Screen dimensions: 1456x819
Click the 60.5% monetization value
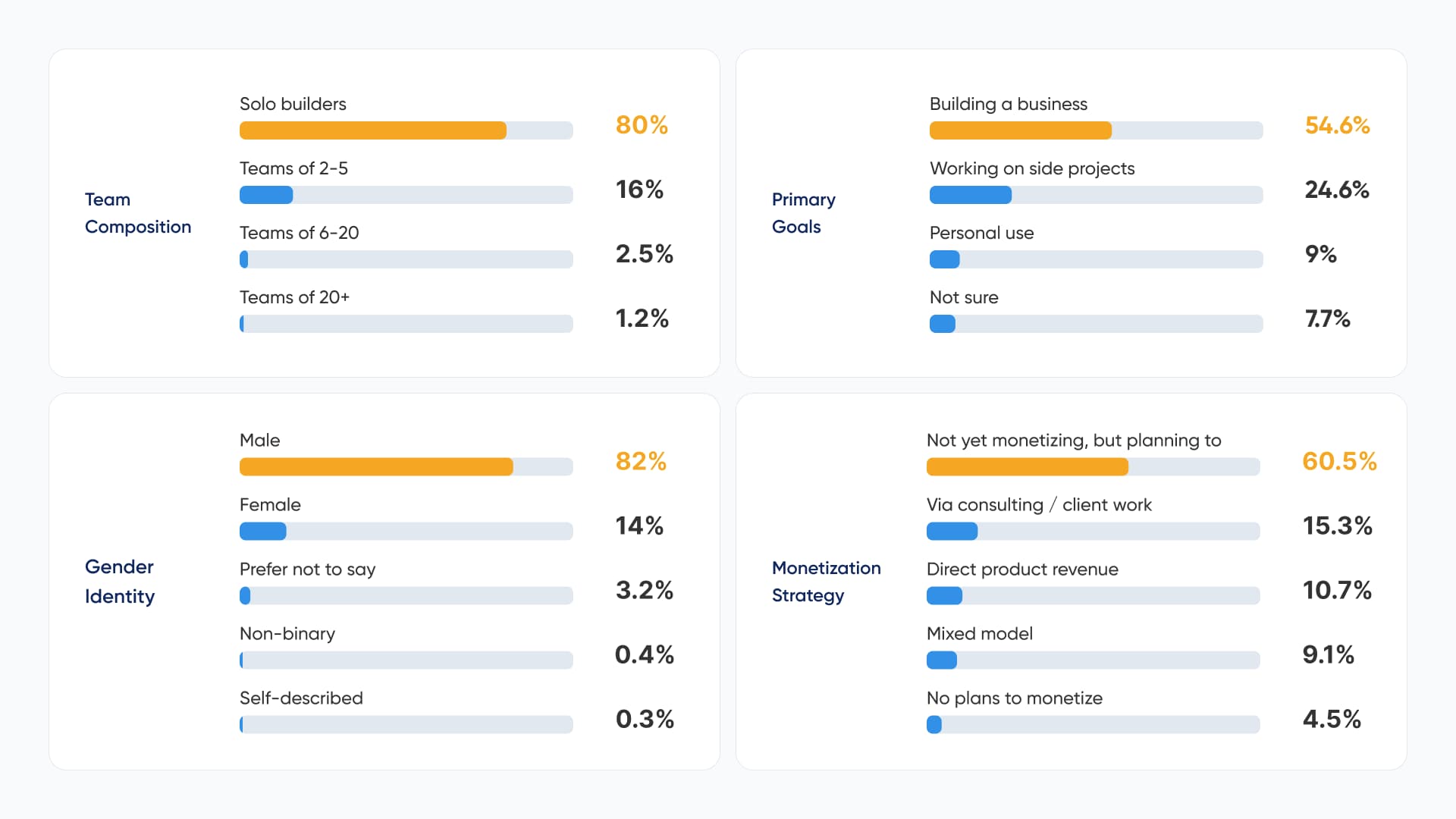1339,461
